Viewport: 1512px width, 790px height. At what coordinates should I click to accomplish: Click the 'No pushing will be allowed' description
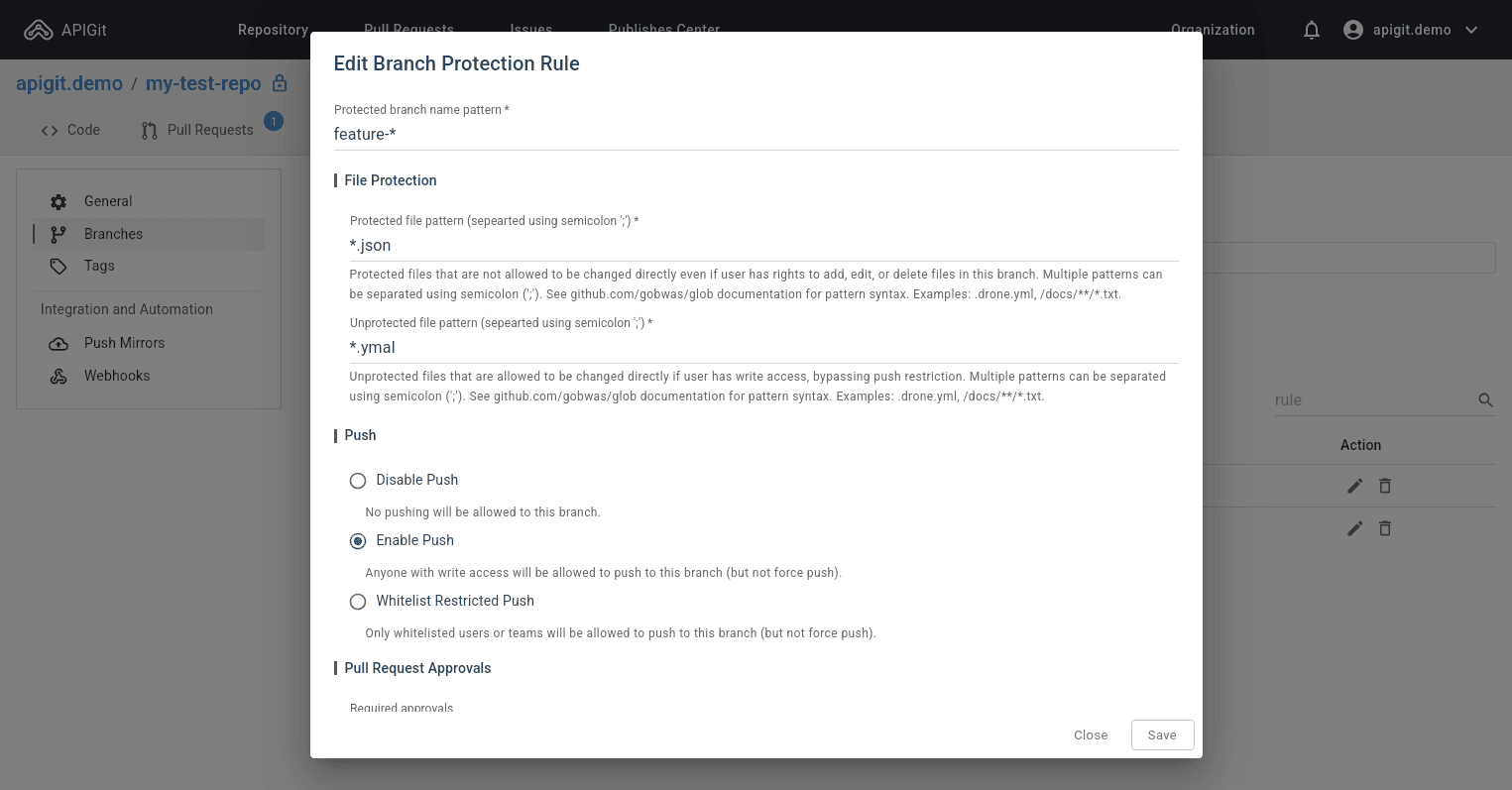483,512
